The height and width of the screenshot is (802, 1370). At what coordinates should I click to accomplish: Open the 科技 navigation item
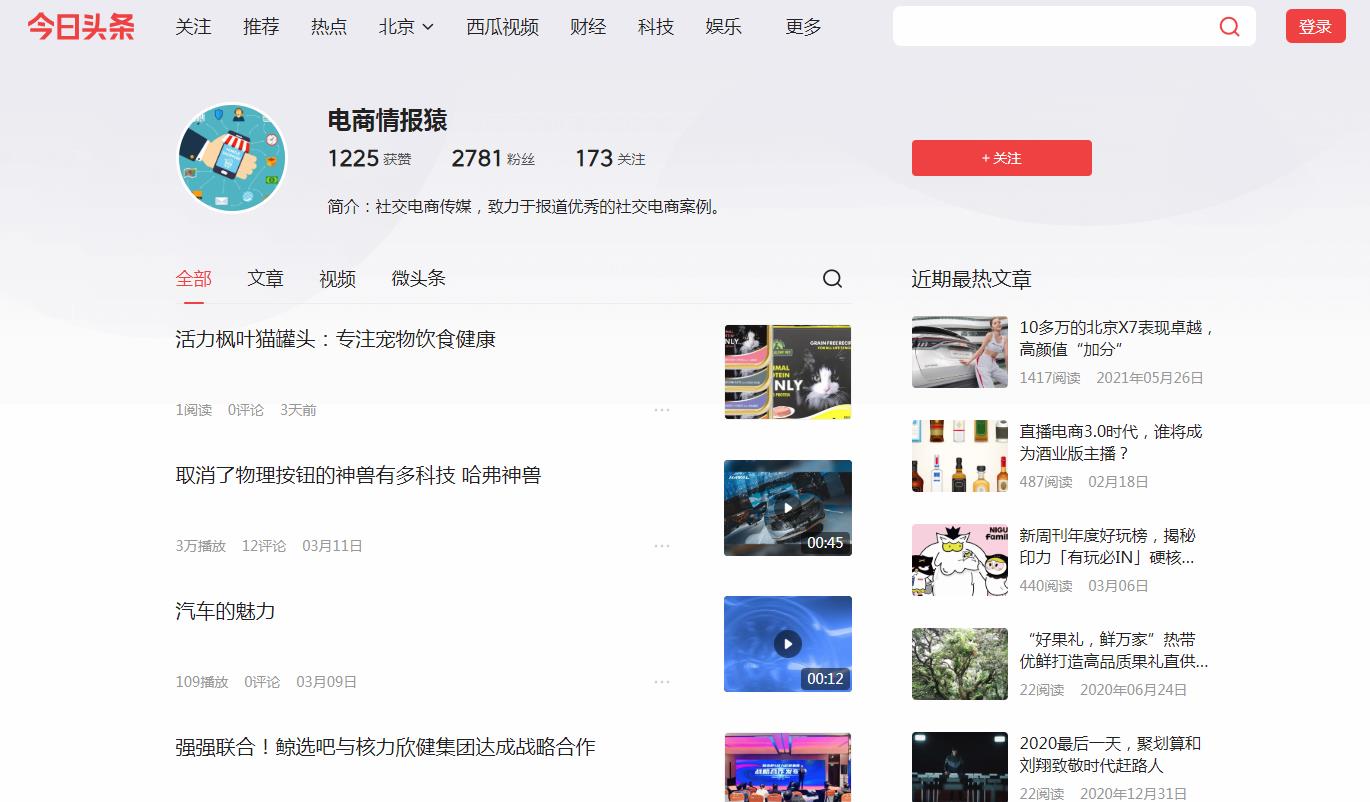656,27
